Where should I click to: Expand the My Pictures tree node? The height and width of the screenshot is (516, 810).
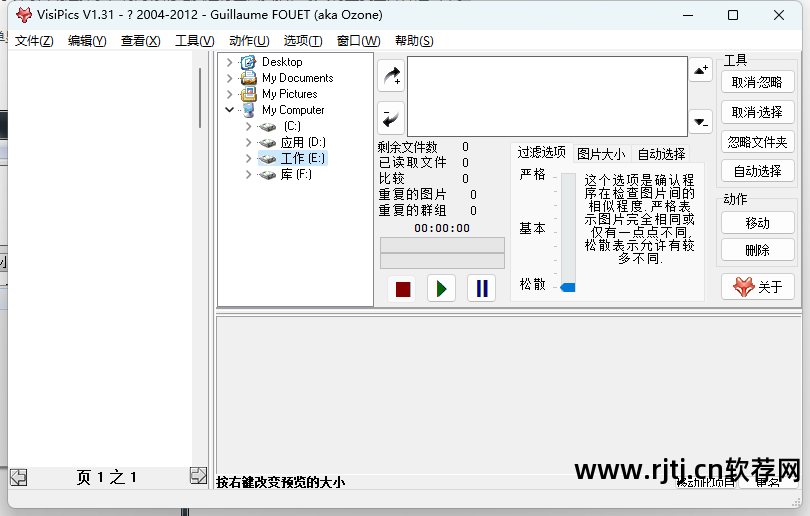point(229,94)
